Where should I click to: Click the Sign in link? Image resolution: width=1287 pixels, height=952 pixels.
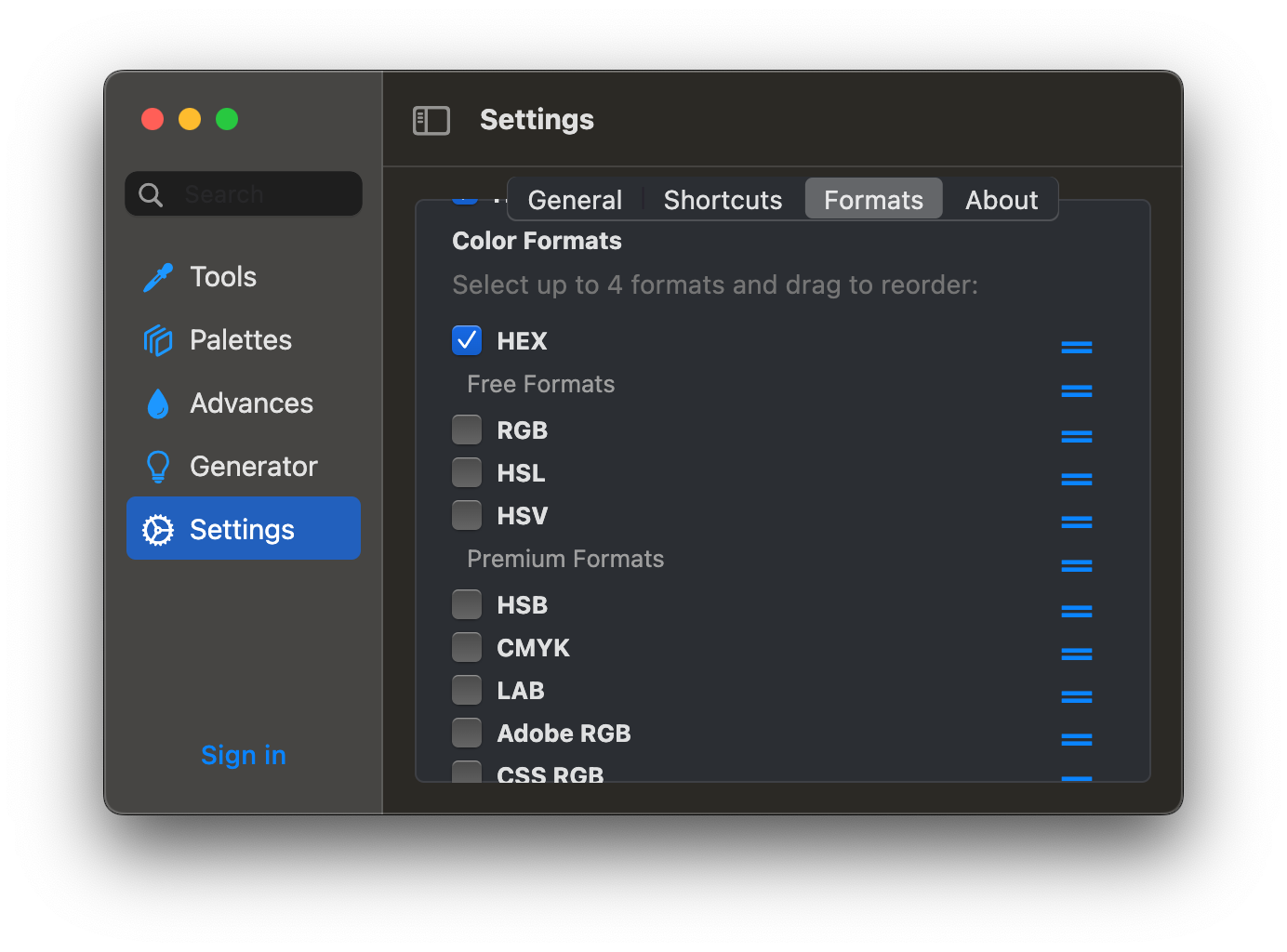tap(244, 755)
